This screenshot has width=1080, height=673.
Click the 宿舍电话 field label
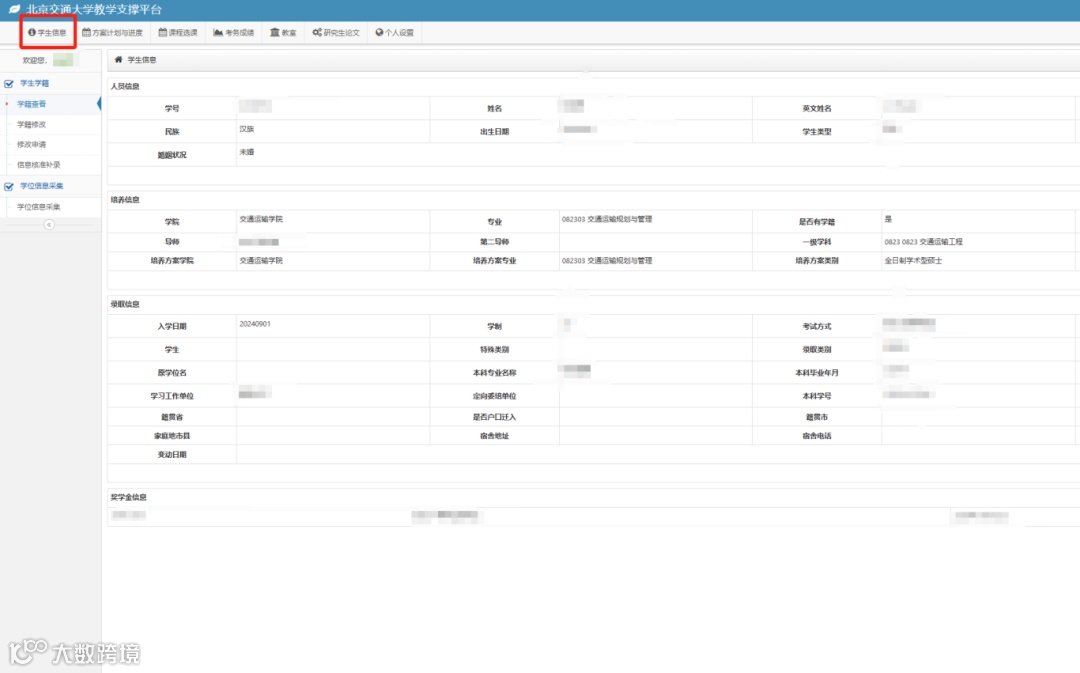pos(817,435)
